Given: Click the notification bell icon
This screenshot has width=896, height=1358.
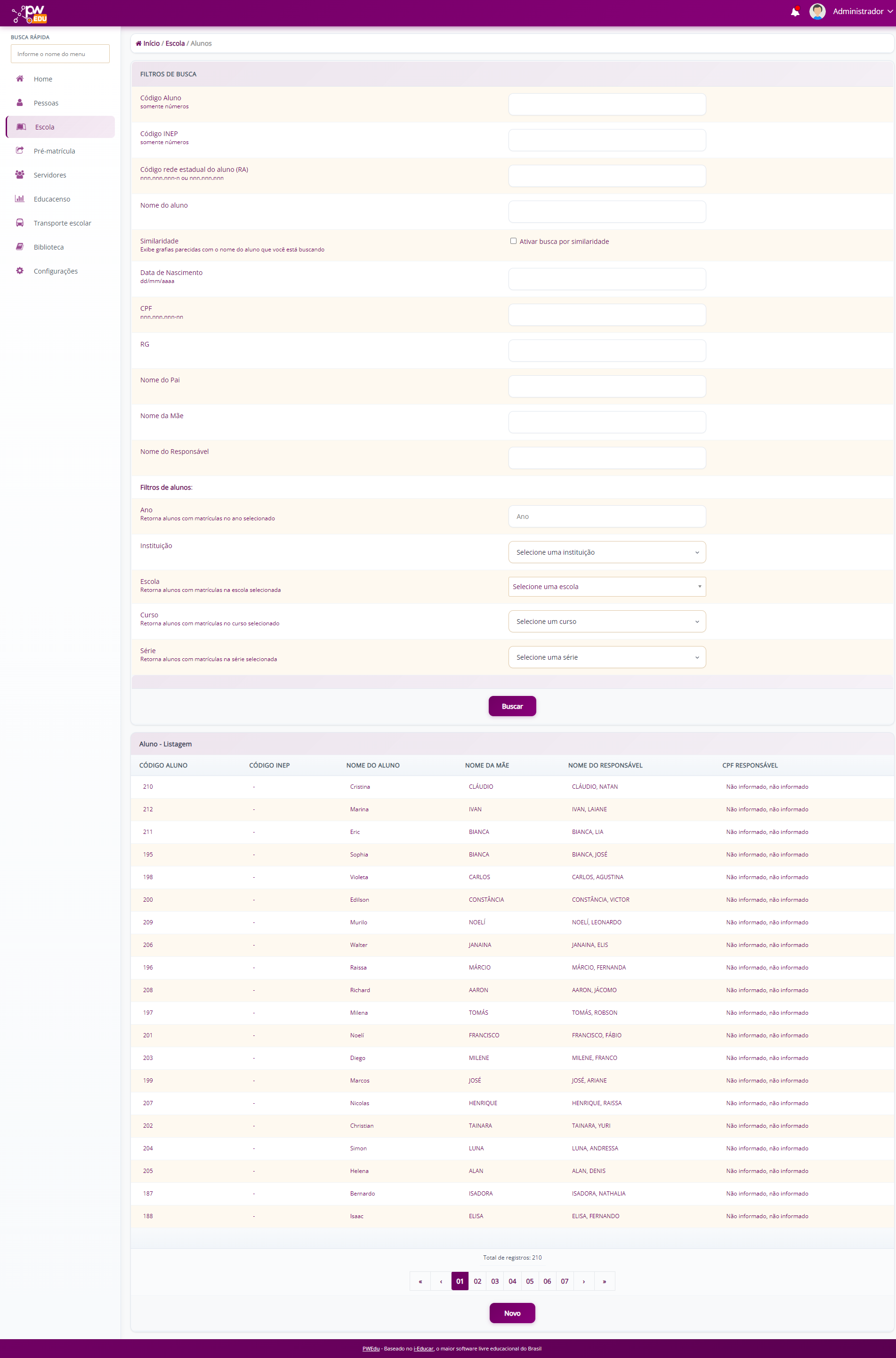Looking at the screenshot, I should 794,12.
